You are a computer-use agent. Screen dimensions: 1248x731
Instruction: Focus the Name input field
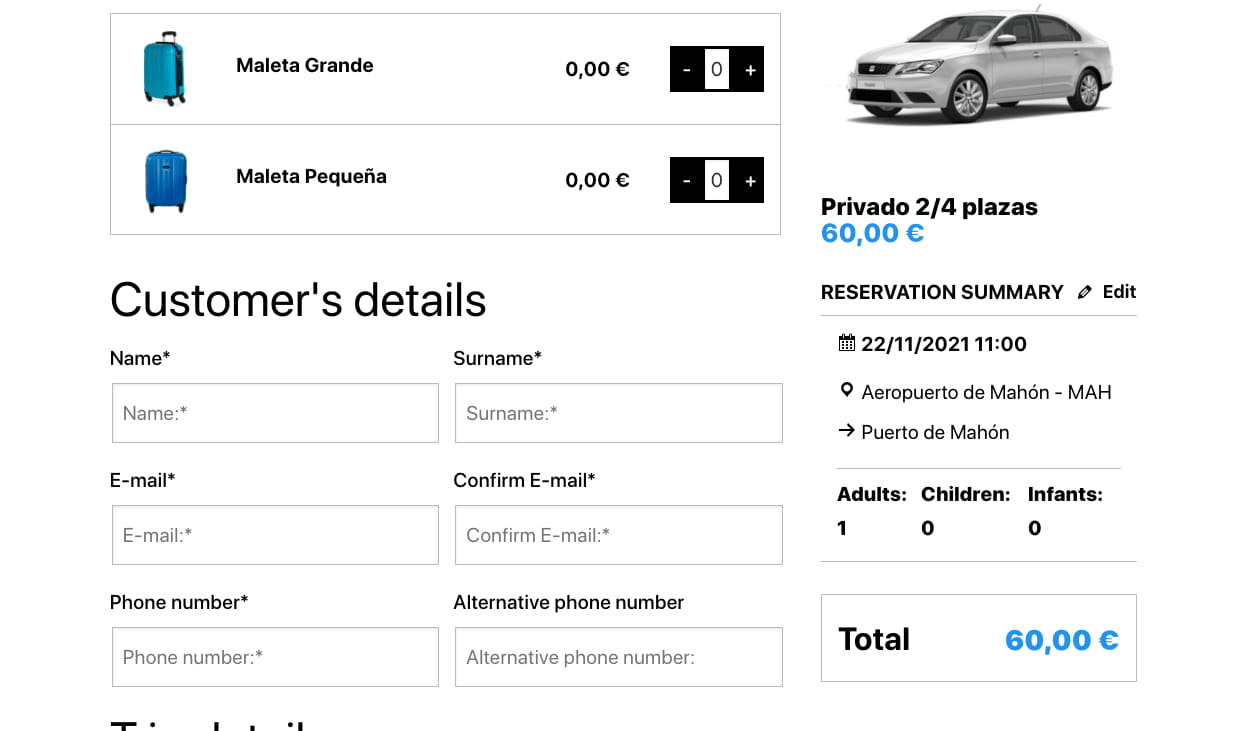[275, 413]
